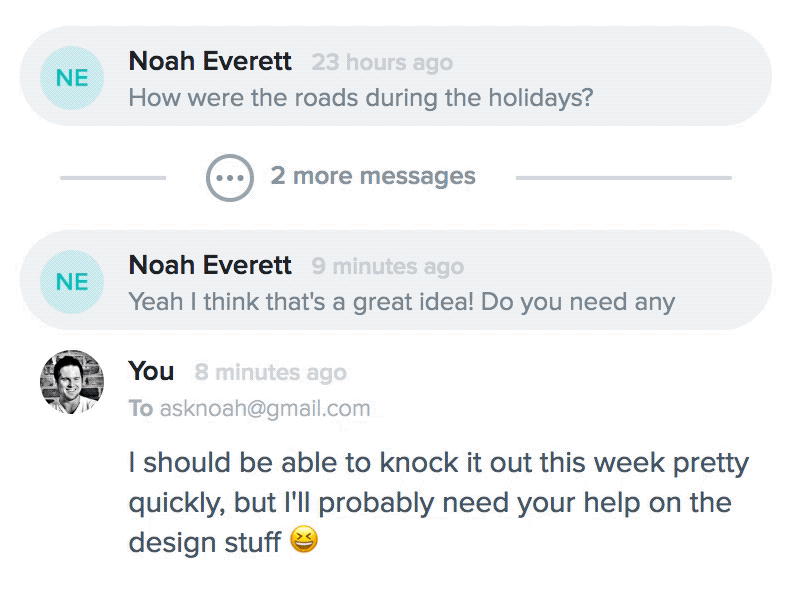Select the circular dots icon between message groups
800x600 pixels.
point(232,176)
